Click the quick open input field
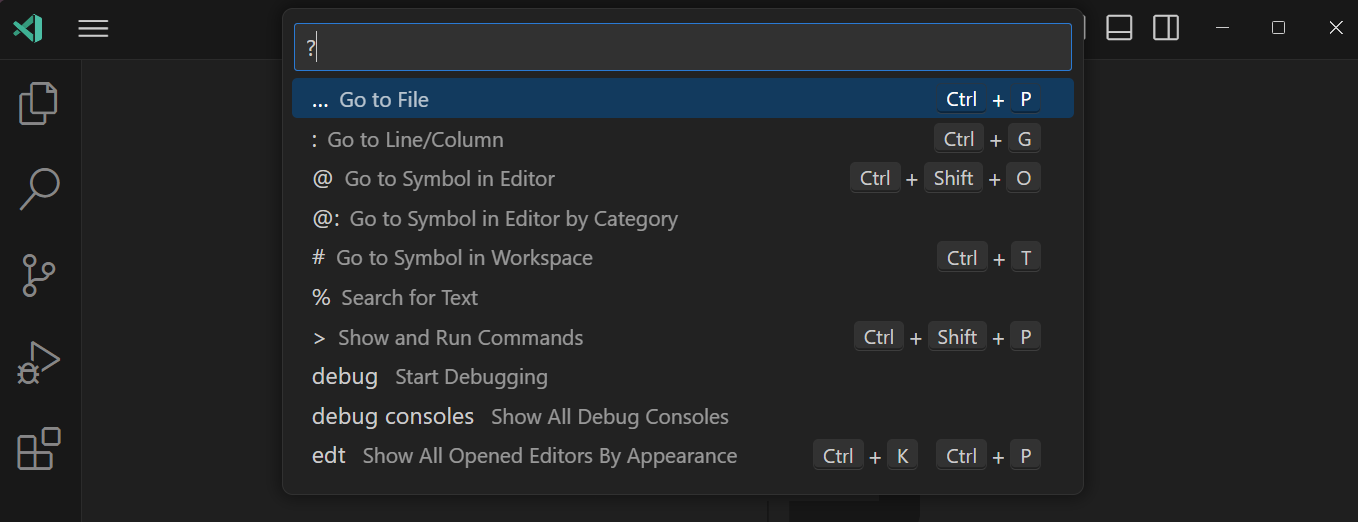The image size is (1358, 522). click(682, 47)
